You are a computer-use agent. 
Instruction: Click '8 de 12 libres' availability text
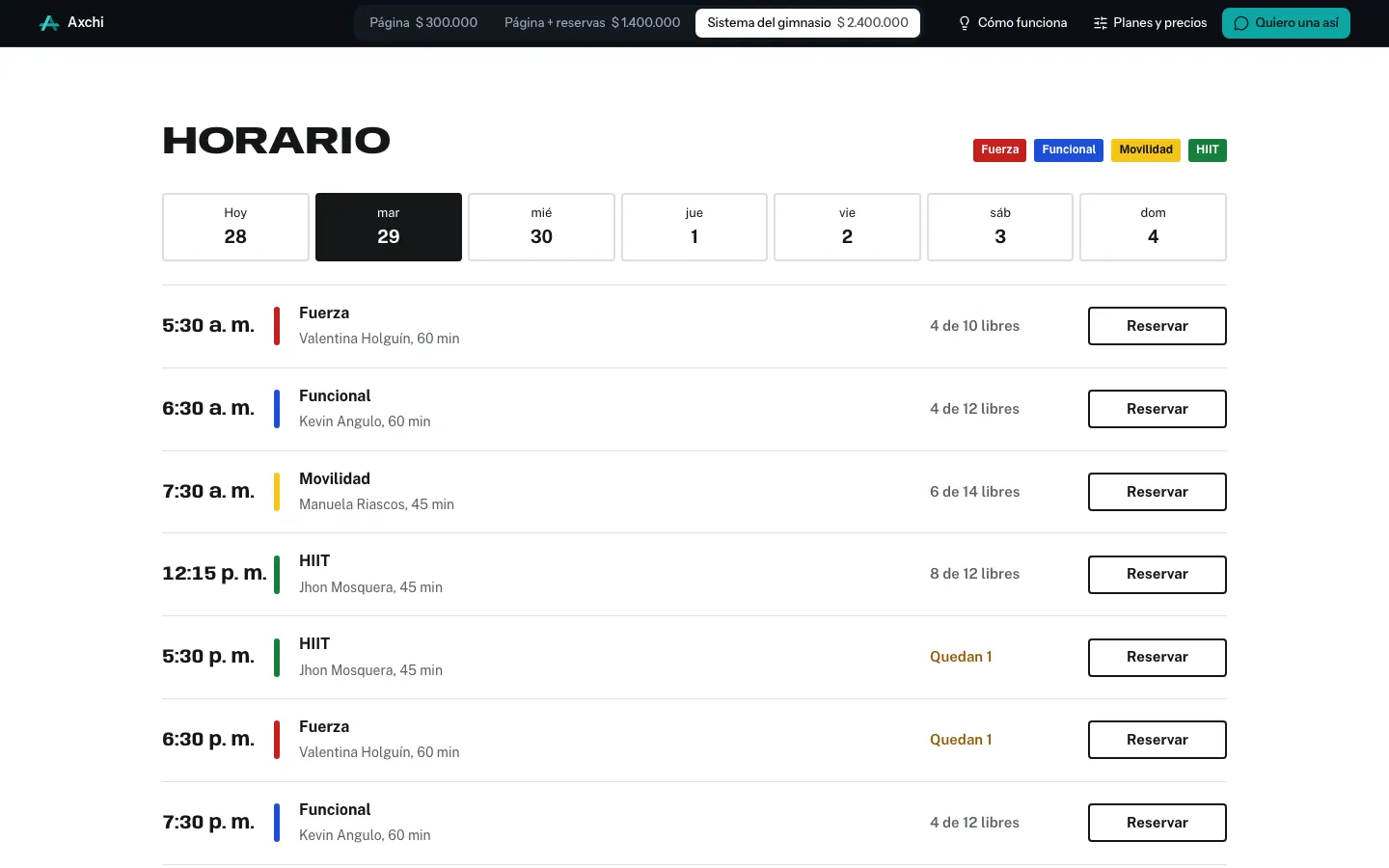(x=974, y=574)
